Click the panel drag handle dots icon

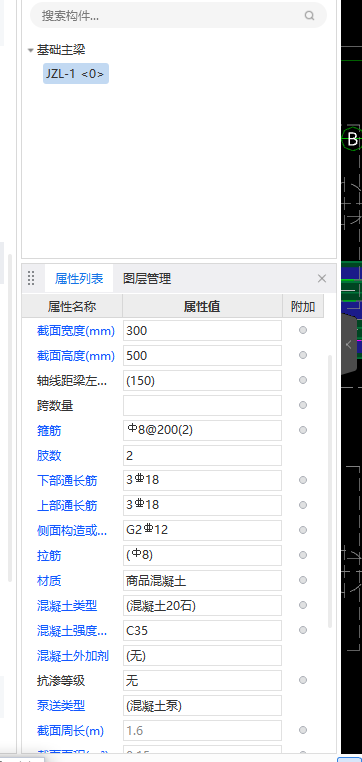pos(31,278)
